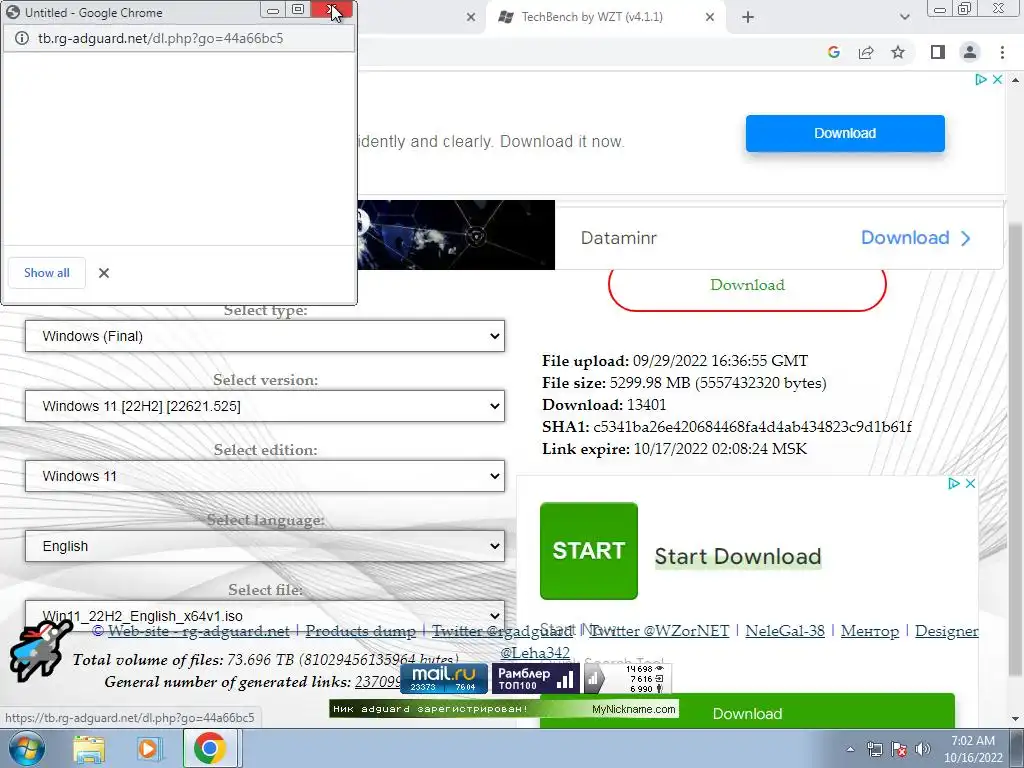Click the ninja mascot logo
Viewport: 1024px width, 768px height.
[39, 651]
